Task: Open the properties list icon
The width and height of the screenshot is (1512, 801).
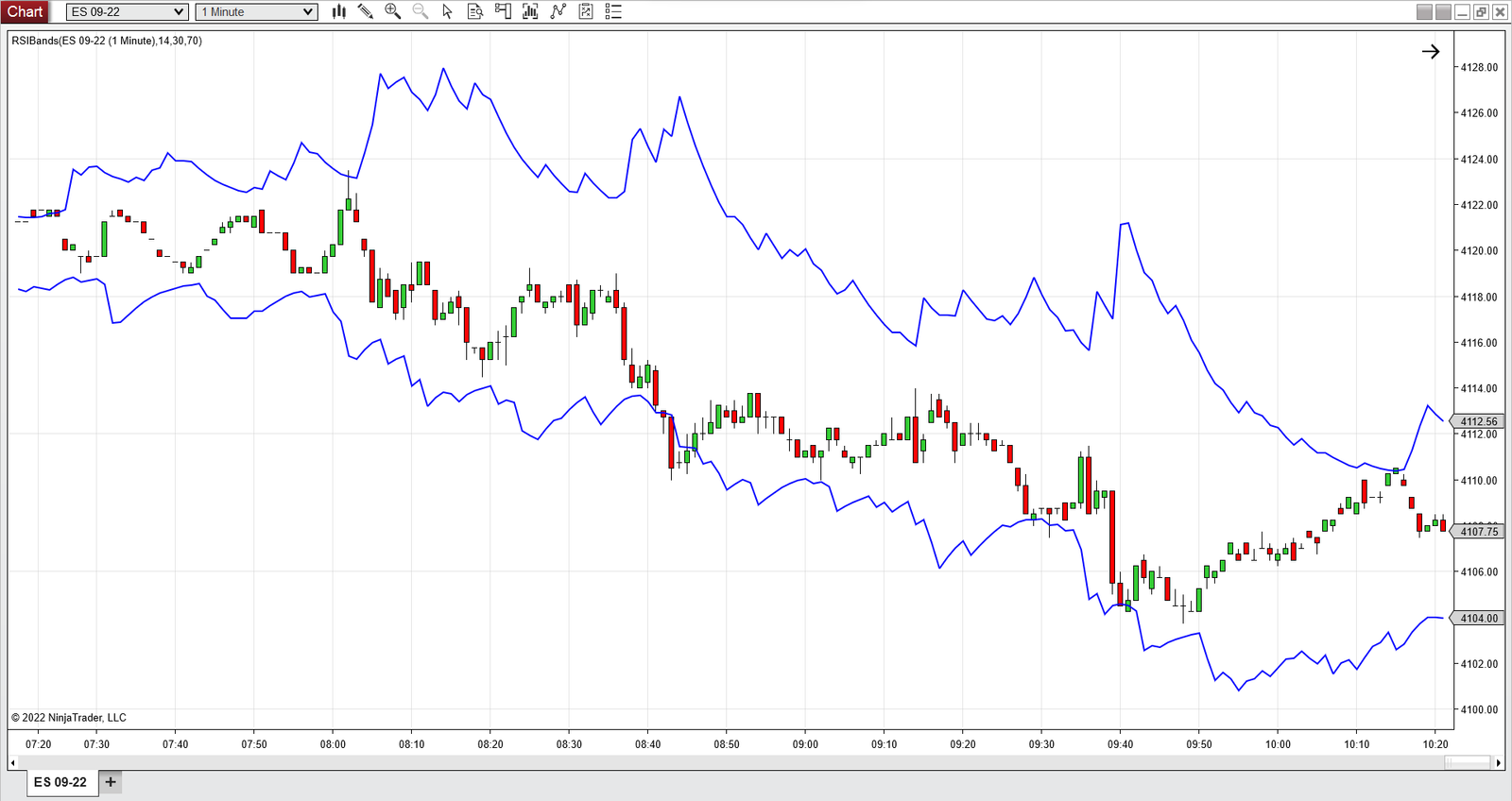Action: (613, 11)
